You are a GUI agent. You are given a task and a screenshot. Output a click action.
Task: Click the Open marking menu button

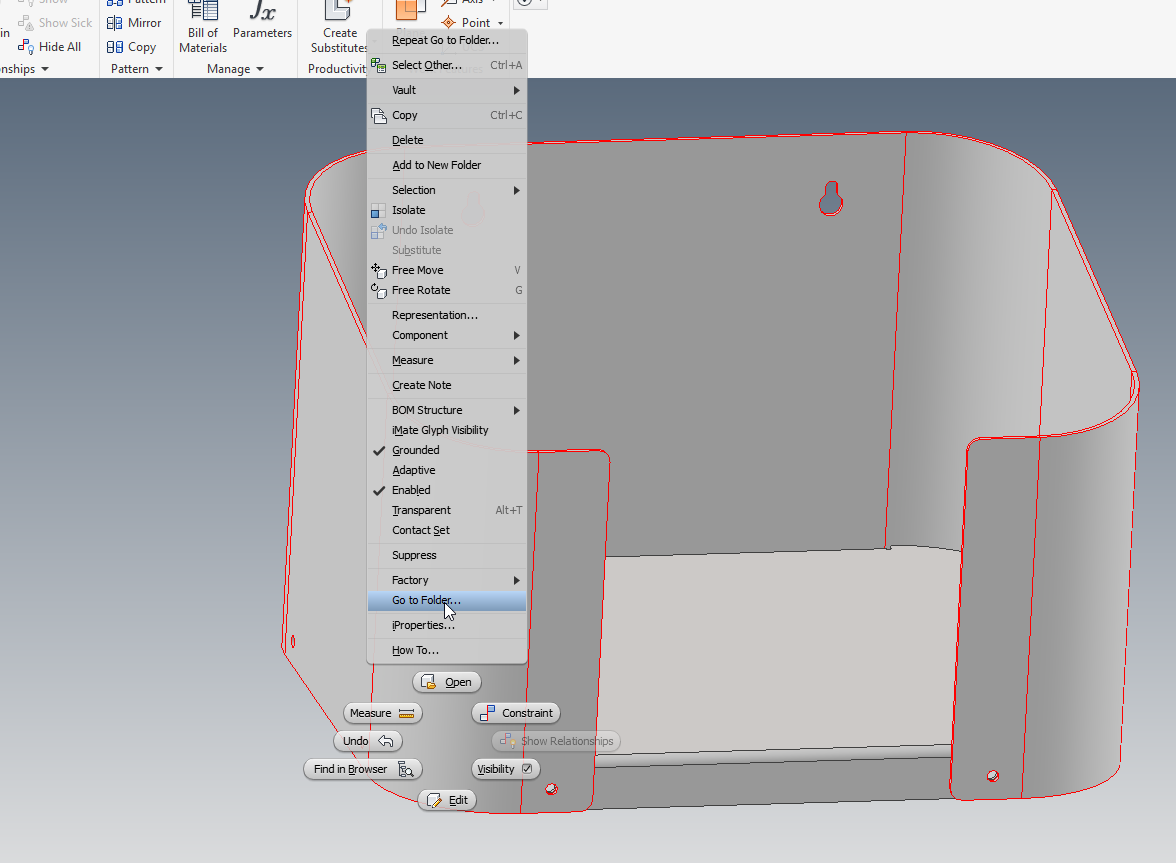coord(447,682)
